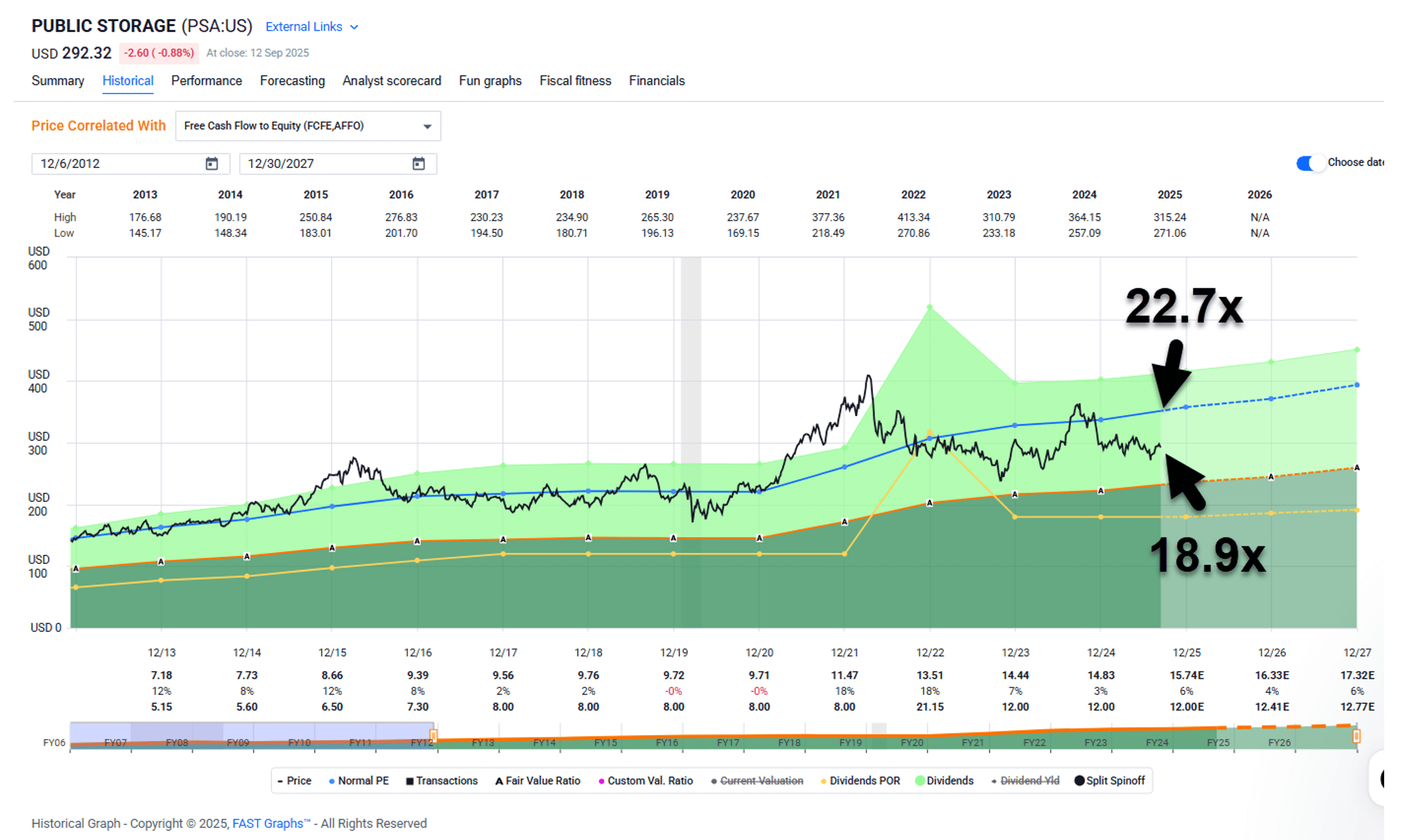Toggle the Split Spinoff legend item
Image resolution: width=1408 pixels, height=840 pixels.
tap(1110, 781)
